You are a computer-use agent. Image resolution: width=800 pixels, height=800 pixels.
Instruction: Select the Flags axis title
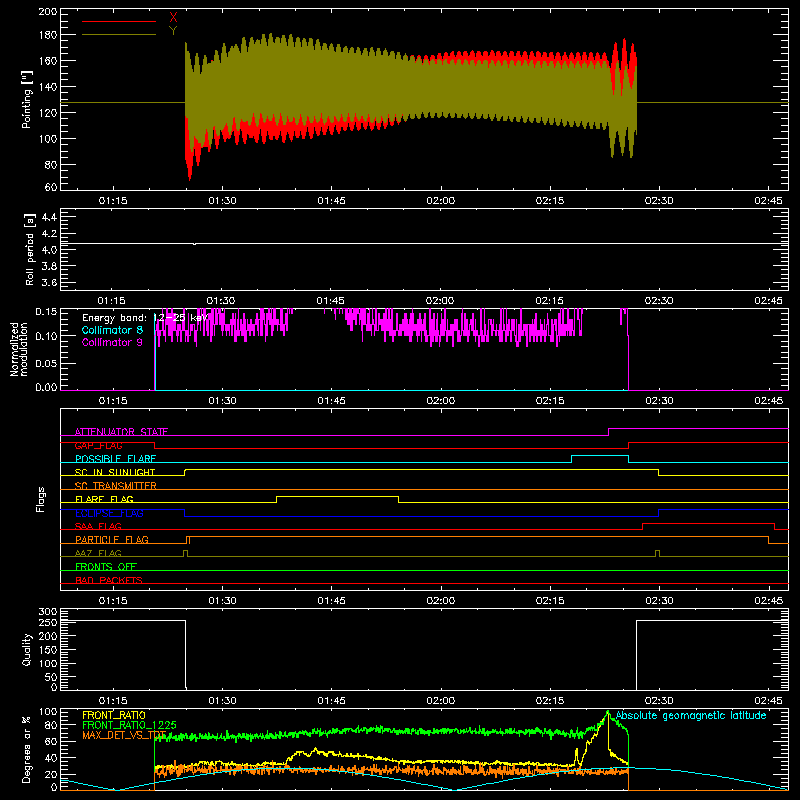(x=41, y=499)
